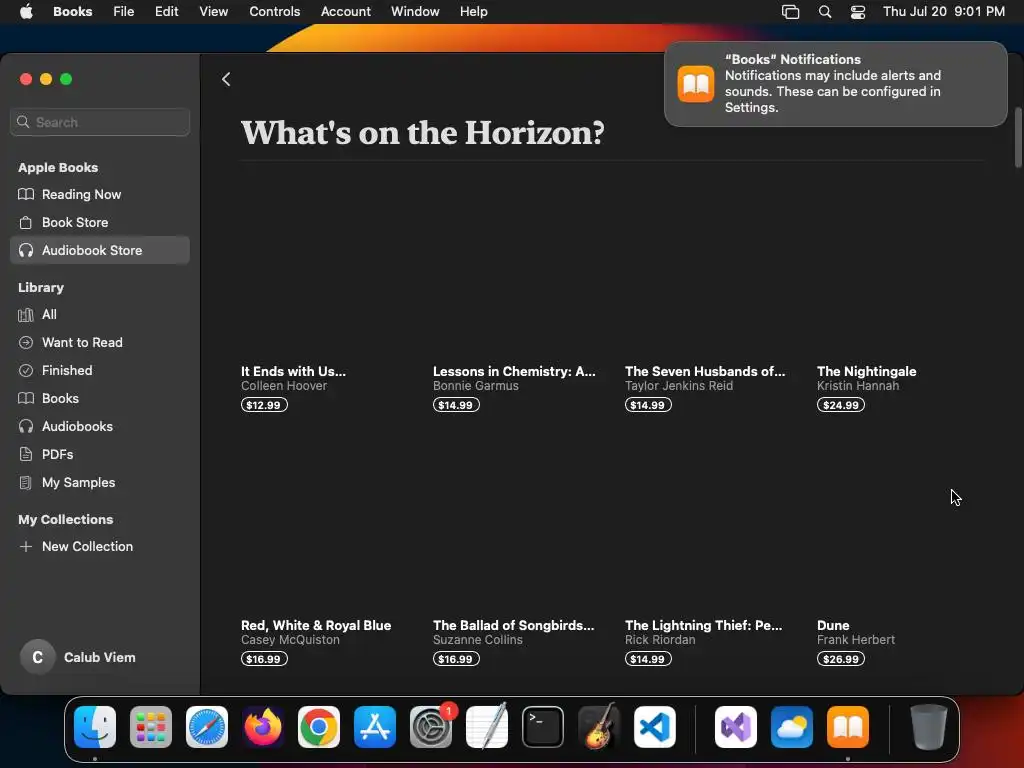
Task: Open the Account menu
Action: [345, 11]
